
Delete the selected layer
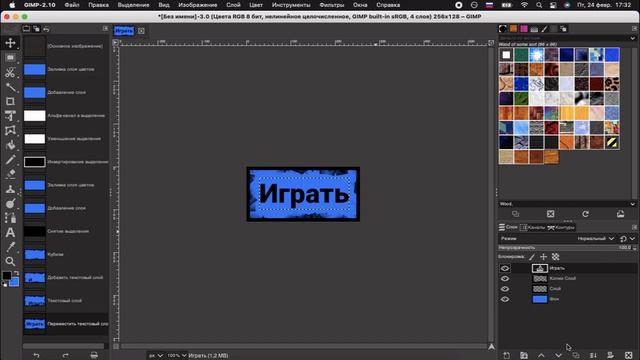coord(629,356)
